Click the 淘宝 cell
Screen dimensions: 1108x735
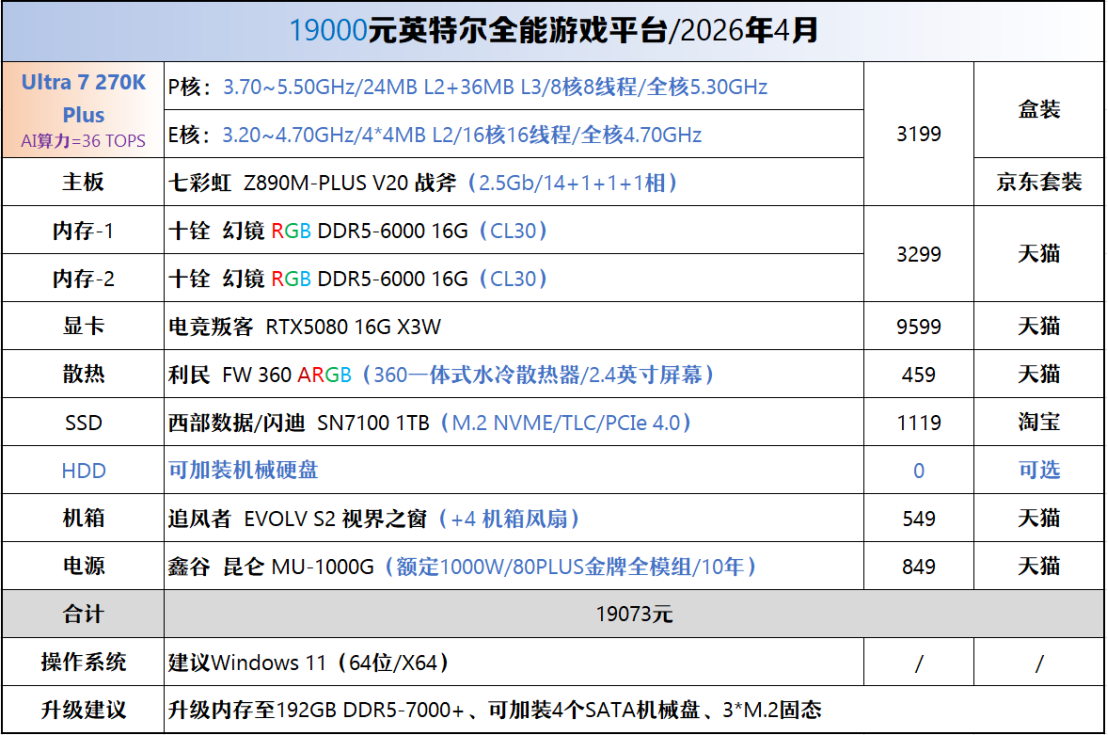(x=1039, y=422)
